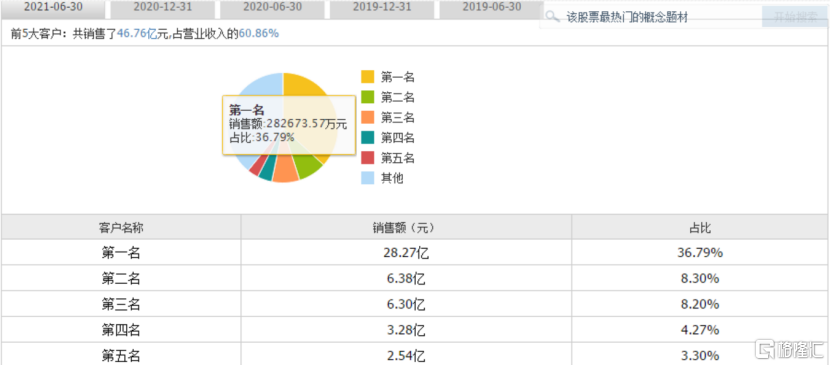
Task: Select the 第二名 table row name
Action: pos(121,279)
